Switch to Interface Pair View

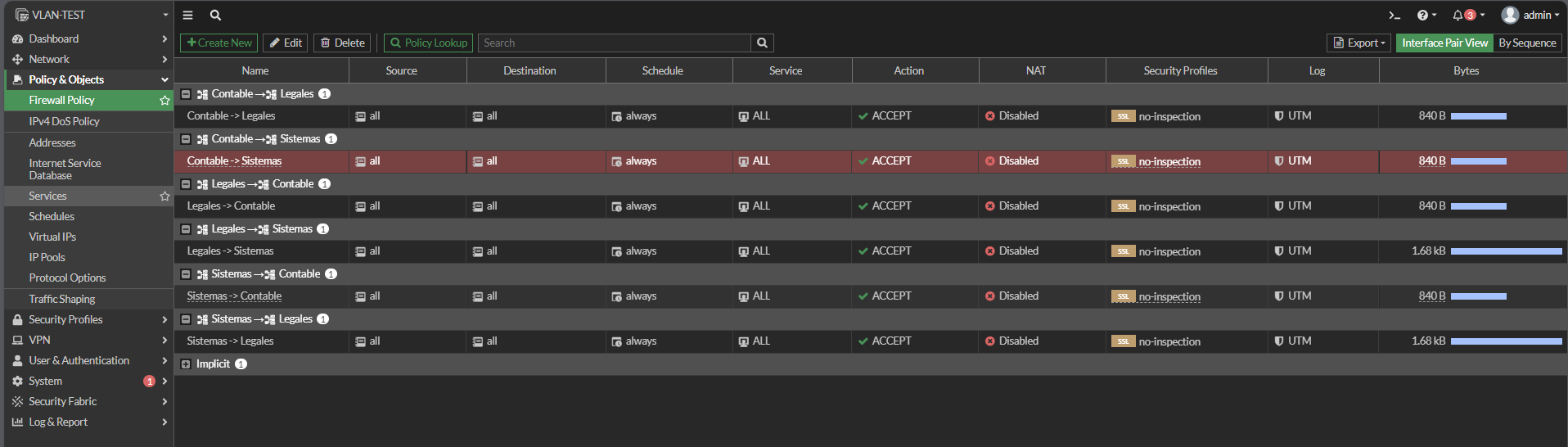click(1444, 43)
